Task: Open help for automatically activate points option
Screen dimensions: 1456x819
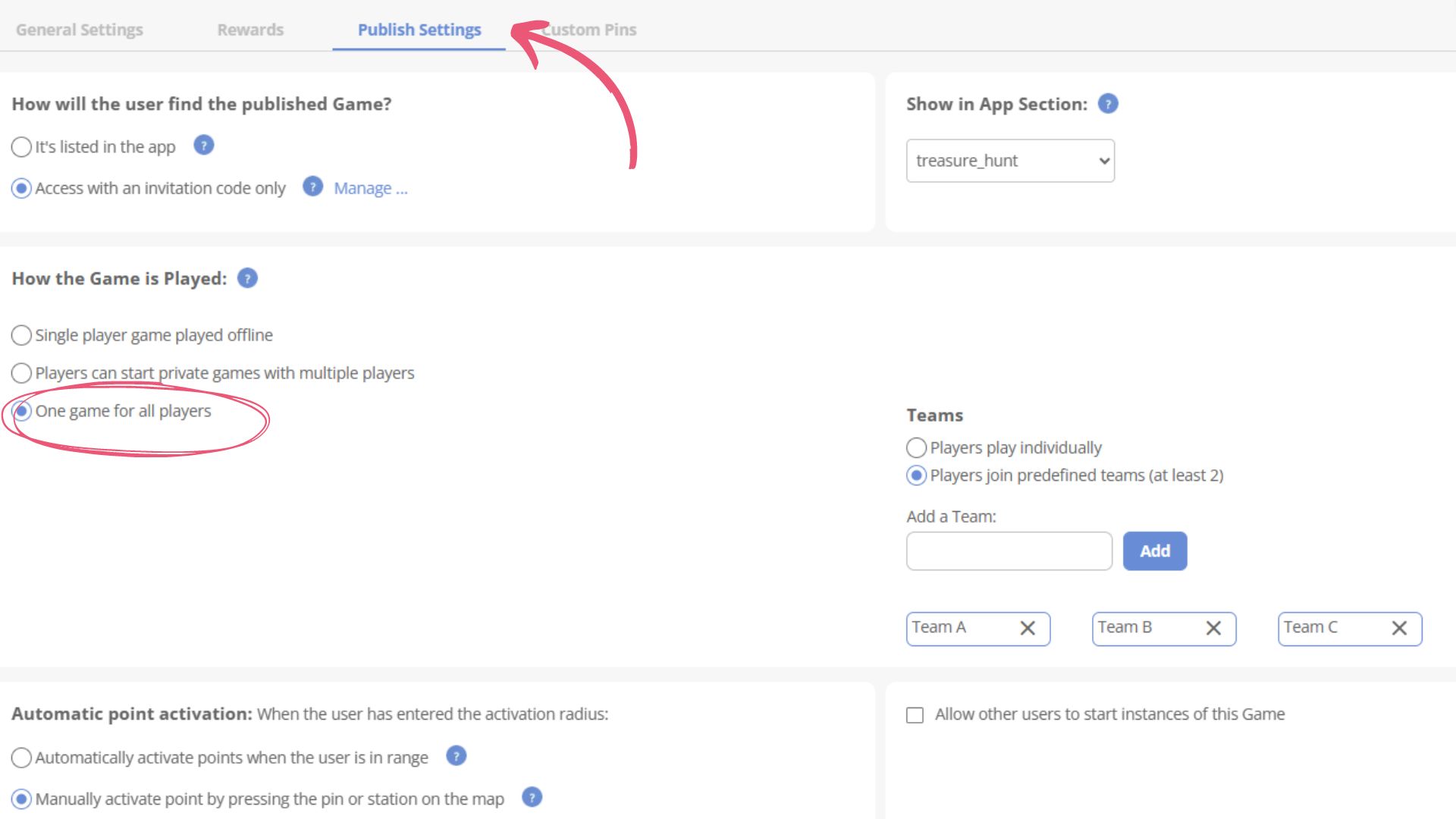Action: (x=456, y=756)
